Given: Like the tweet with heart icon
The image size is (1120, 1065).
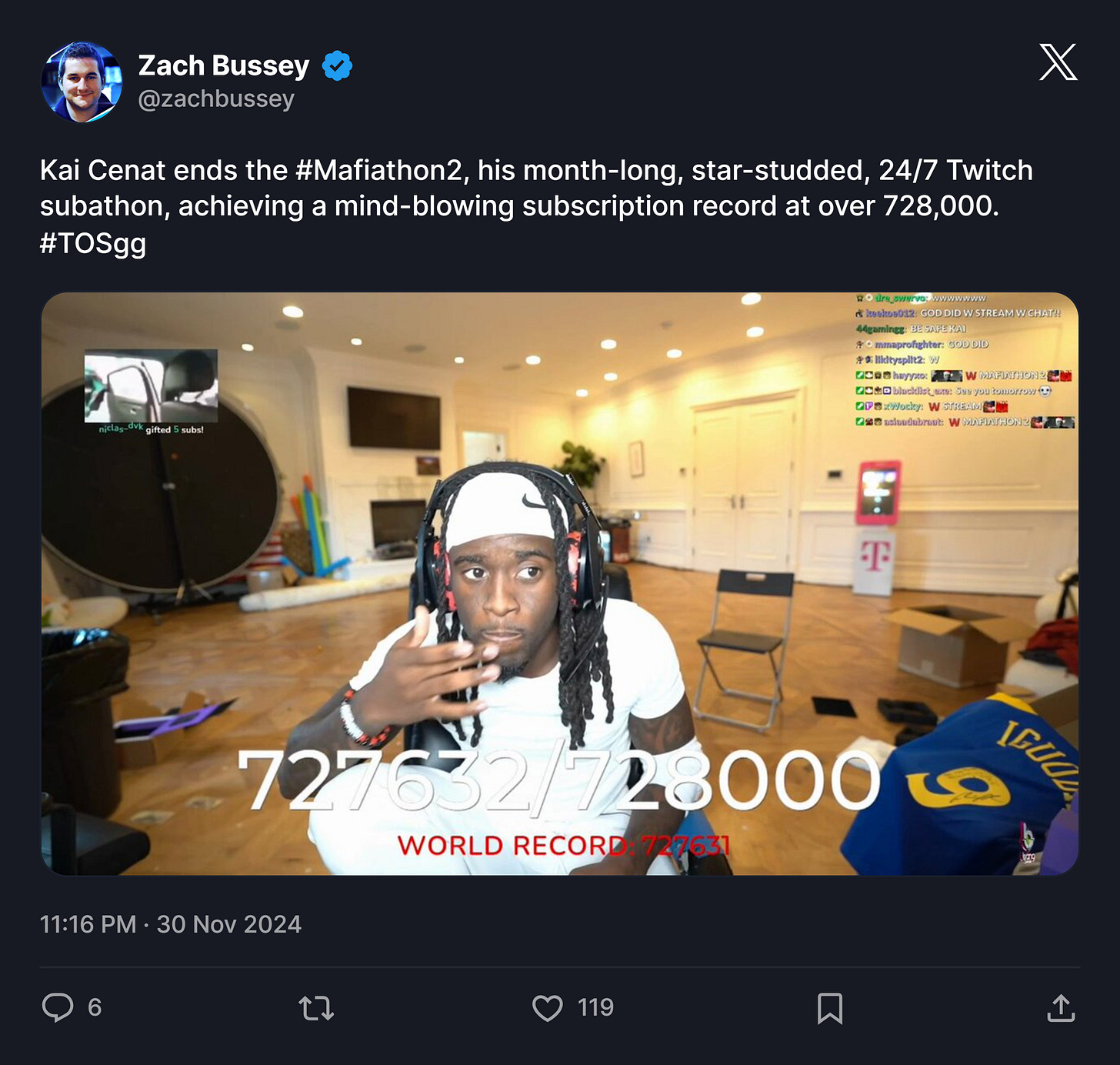Looking at the screenshot, I should coord(548,1008).
